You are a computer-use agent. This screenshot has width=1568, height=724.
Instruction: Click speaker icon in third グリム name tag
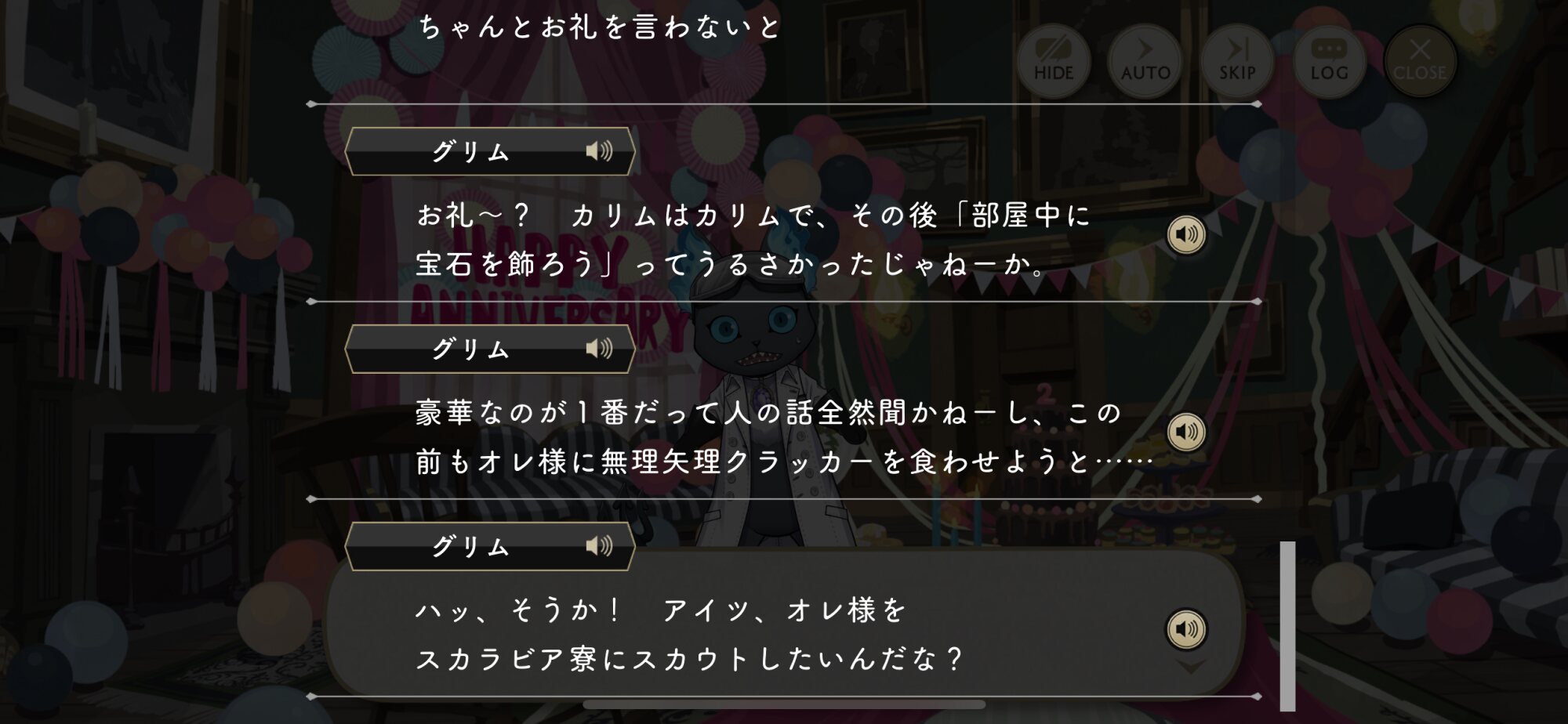[599, 546]
